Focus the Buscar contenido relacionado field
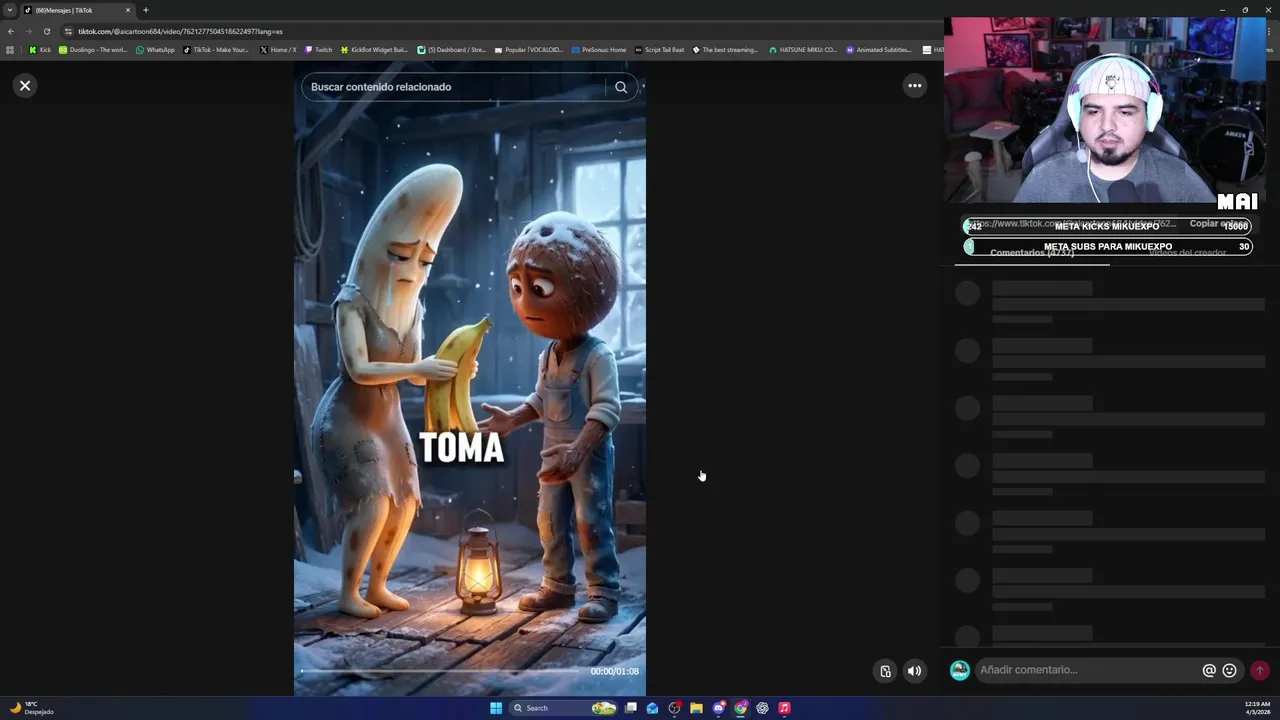1280x720 pixels. coord(455,87)
